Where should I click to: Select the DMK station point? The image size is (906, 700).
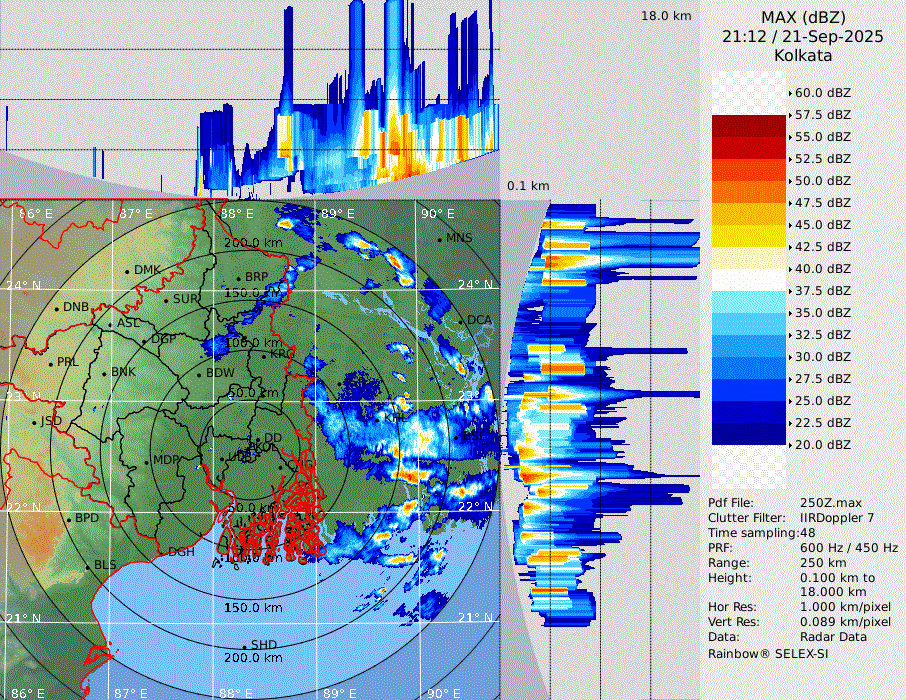pyautogui.click(x=128, y=271)
